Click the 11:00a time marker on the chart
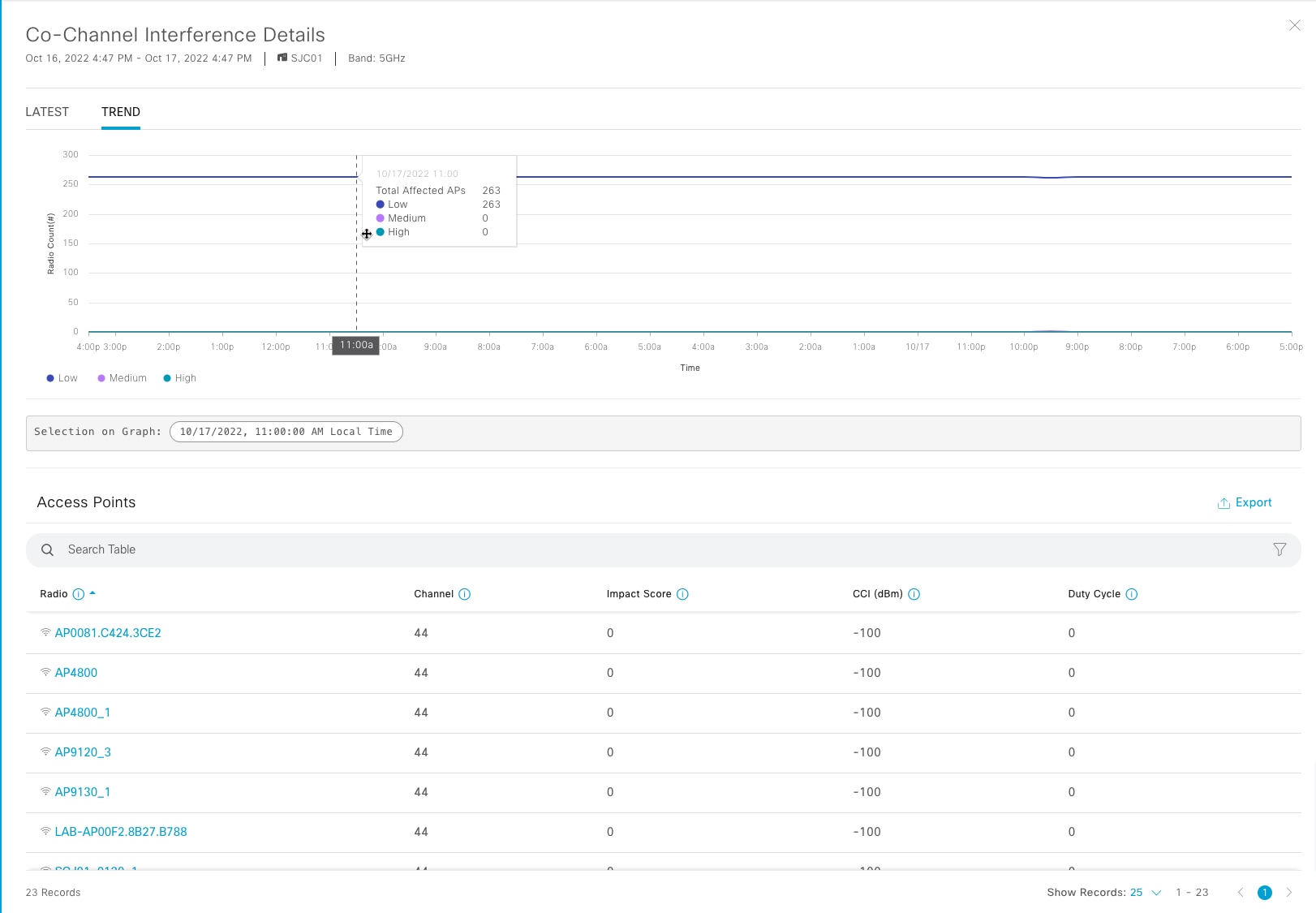Screen dimensions: 1316x913 coord(355,344)
